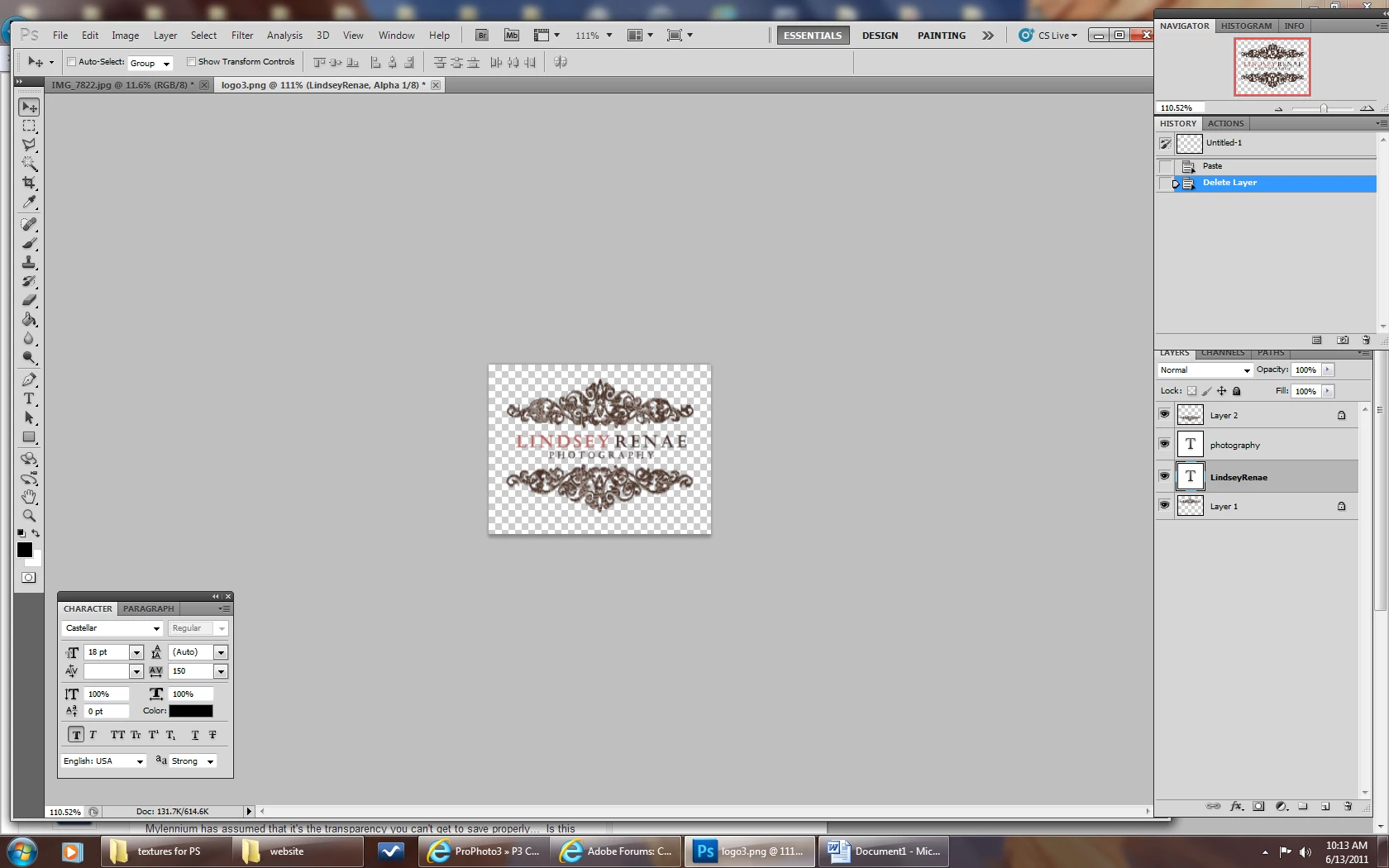The width and height of the screenshot is (1389, 868).
Task: Switch to the Paragraph tab
Action: [x=149, y=609]
